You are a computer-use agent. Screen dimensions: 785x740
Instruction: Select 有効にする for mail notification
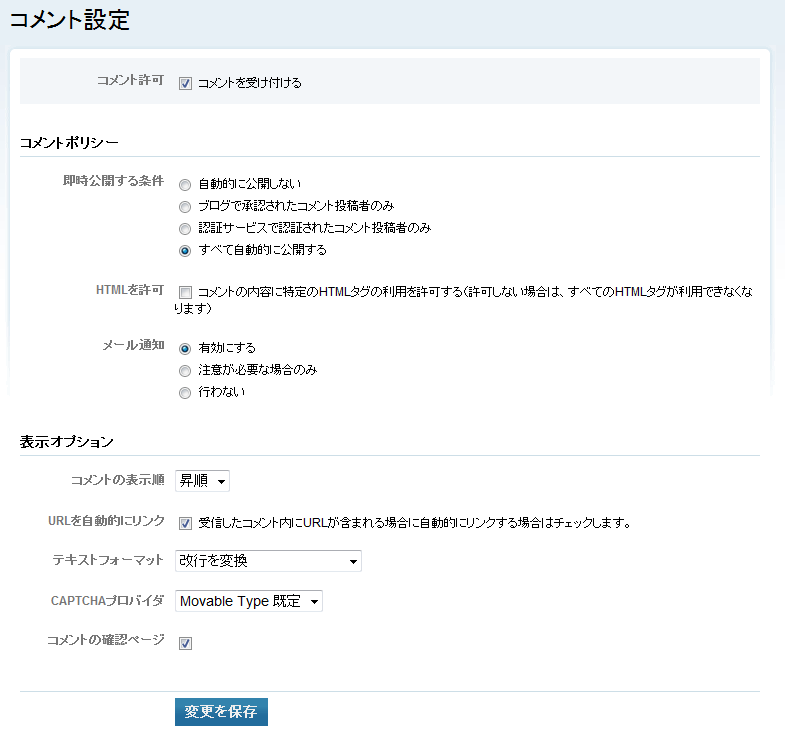(x=184, y=349)
